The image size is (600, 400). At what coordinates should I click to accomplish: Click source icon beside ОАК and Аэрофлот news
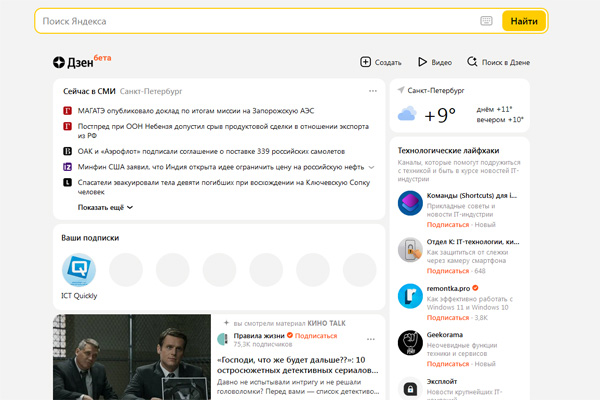[67, 151]
